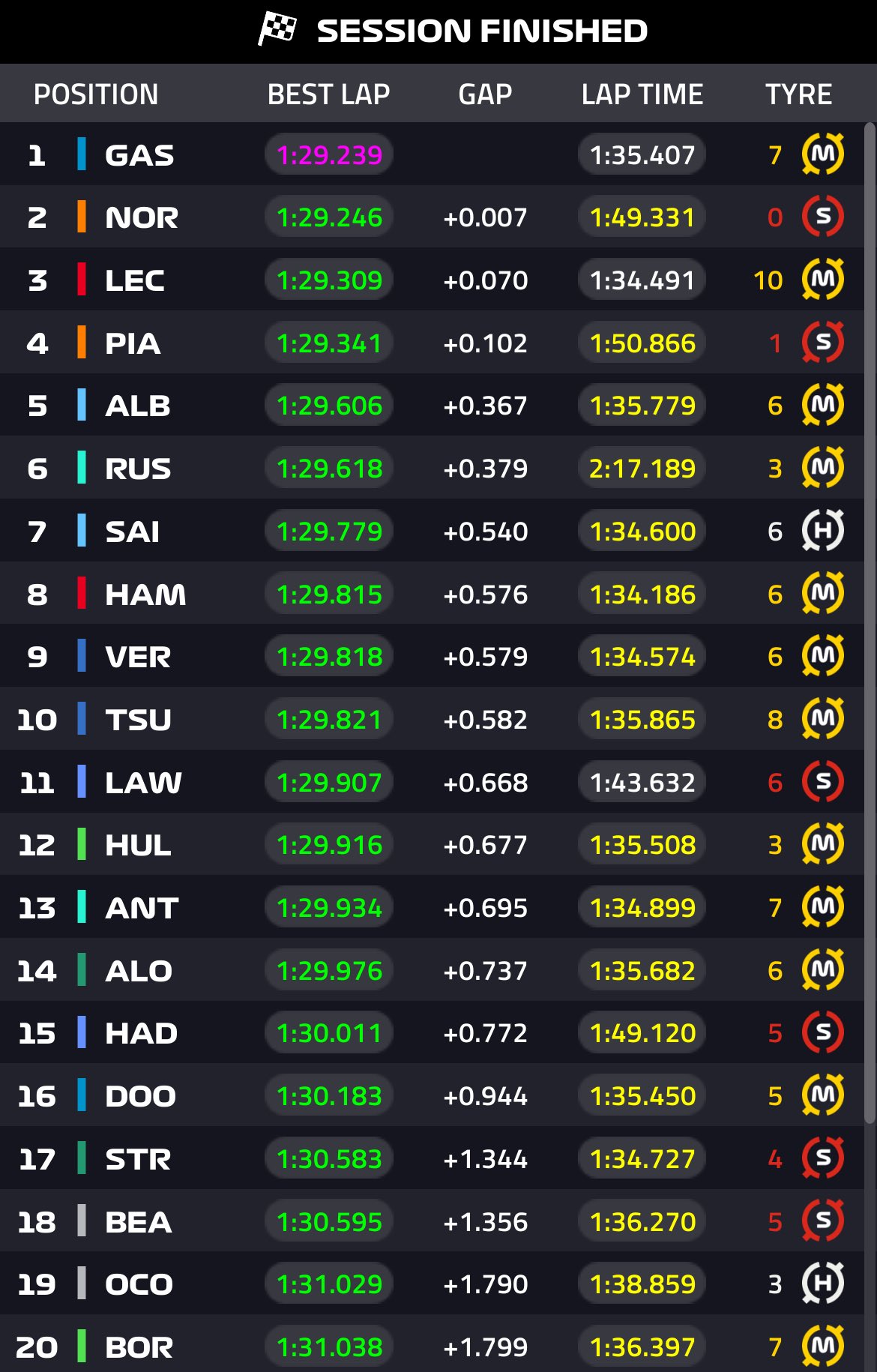The height and width of the screenshot is (1372, 877).
Task: Select driver HAM in the standings
Action: 145,595
